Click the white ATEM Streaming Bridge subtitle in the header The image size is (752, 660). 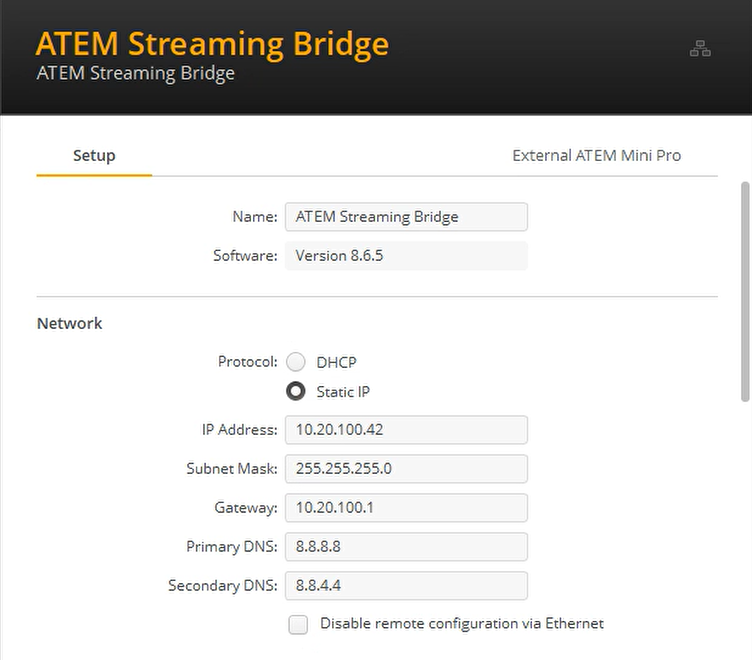[x=136, y=73]
